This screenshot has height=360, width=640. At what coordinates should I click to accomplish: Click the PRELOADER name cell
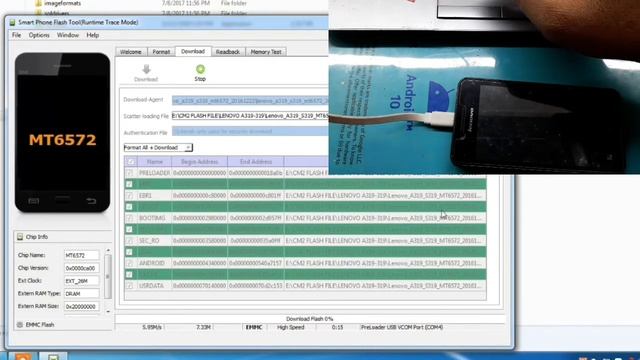click(x=154, y=173)
